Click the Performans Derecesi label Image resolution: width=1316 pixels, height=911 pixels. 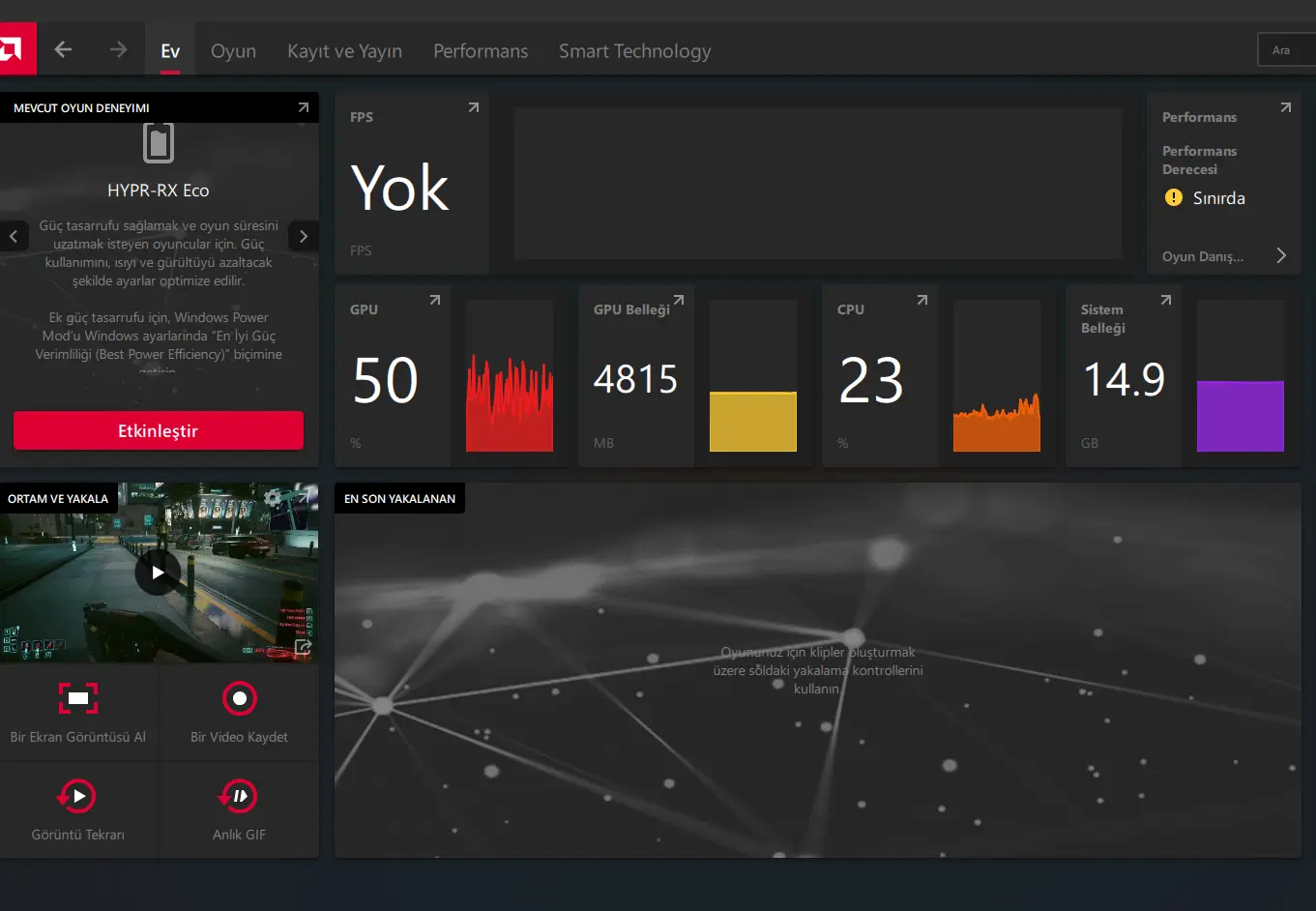pos(1199,160)
